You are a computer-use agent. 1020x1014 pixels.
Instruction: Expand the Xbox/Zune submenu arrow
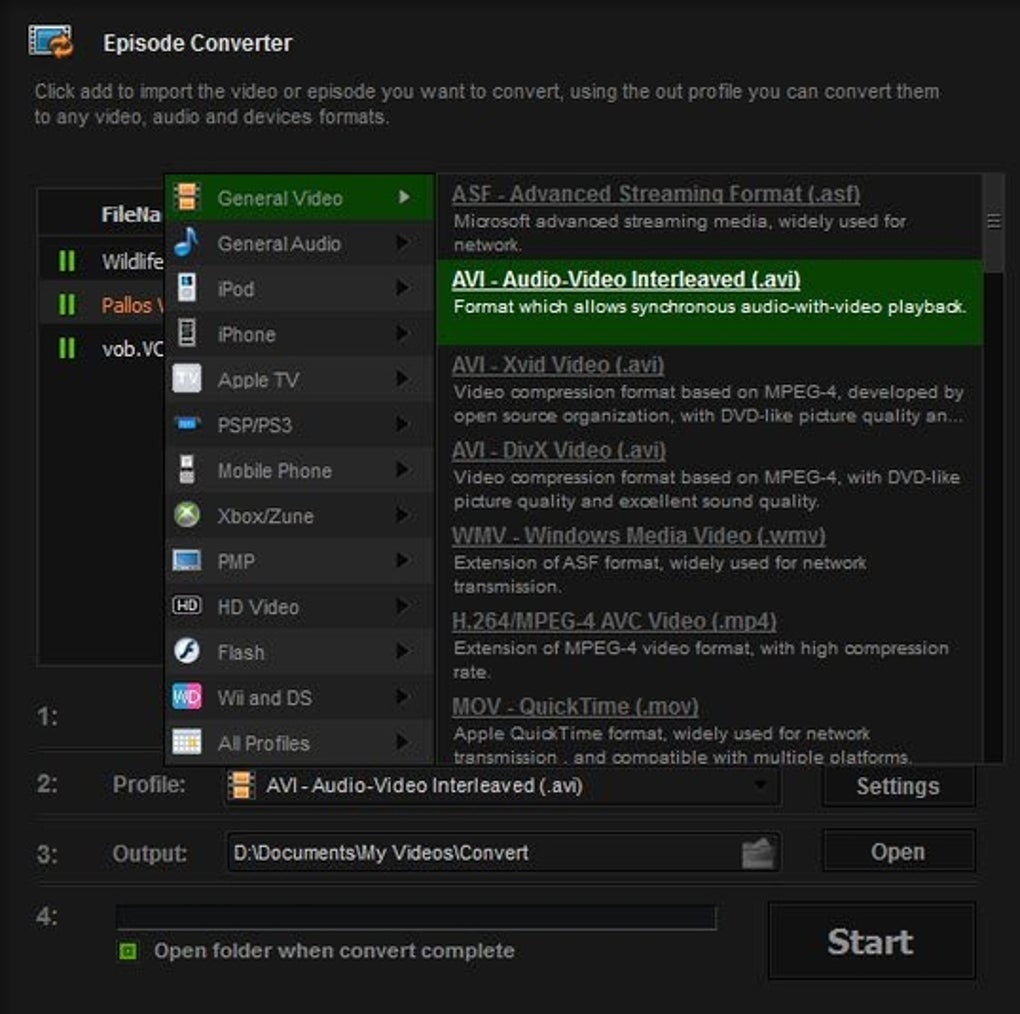(x=403, y=515)
